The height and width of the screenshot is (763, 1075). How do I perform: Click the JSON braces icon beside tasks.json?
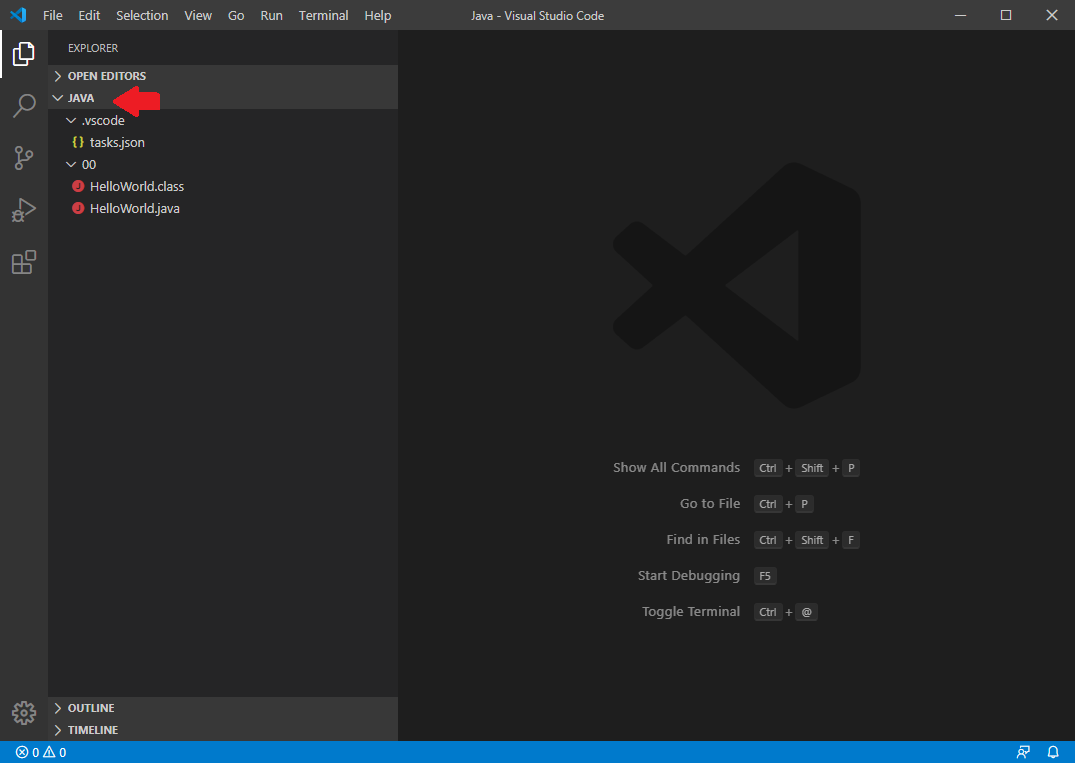pyautogui.click(x=78, y=142)
